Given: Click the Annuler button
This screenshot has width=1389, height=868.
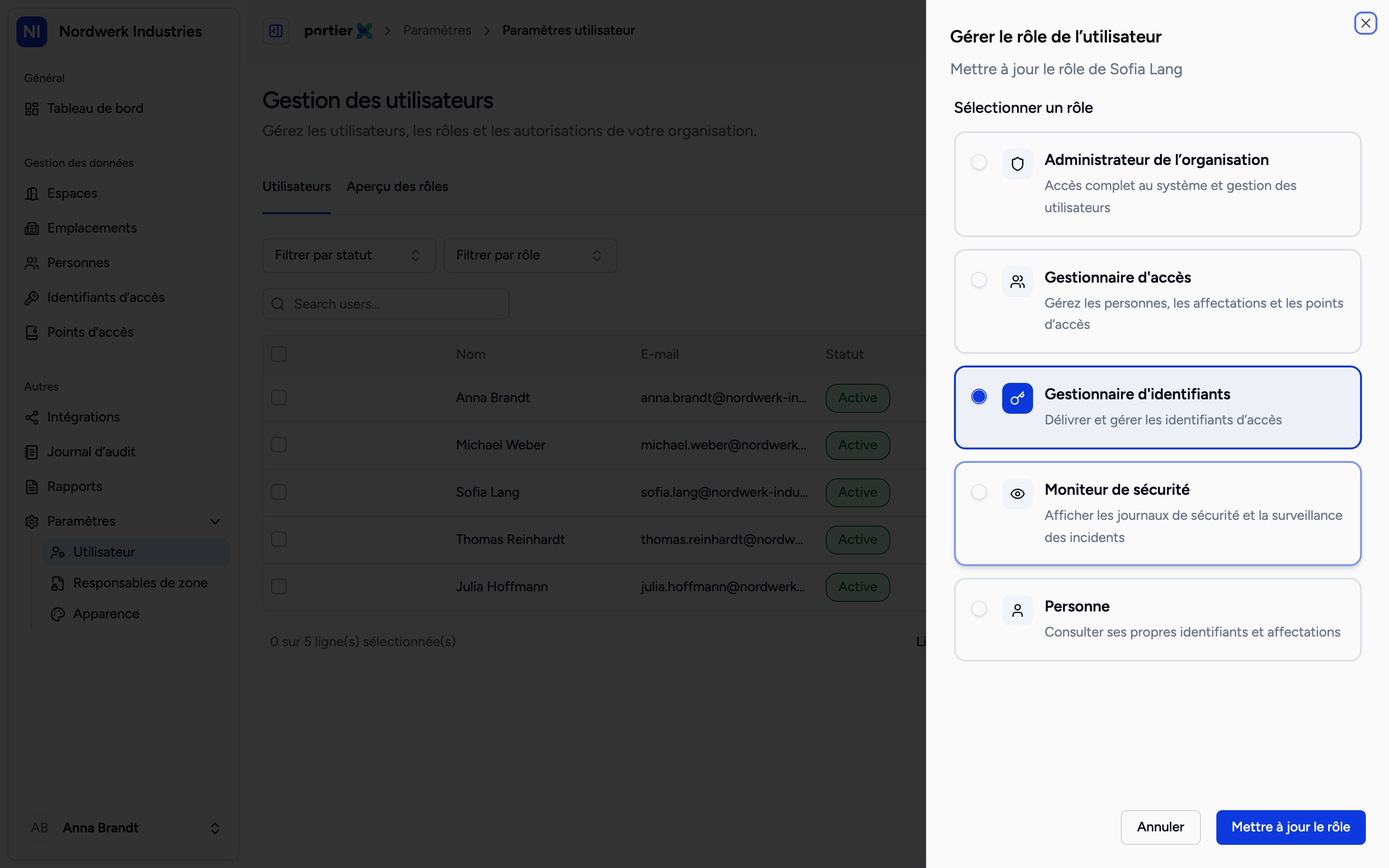Looking at the screenshot, I should pos(1160,827).
